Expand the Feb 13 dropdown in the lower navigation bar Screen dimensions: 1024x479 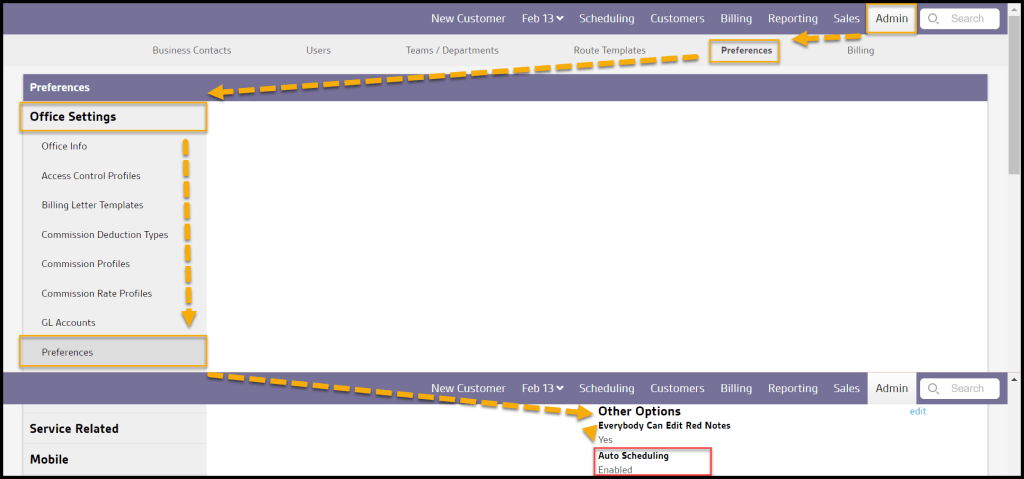[543, 389]
